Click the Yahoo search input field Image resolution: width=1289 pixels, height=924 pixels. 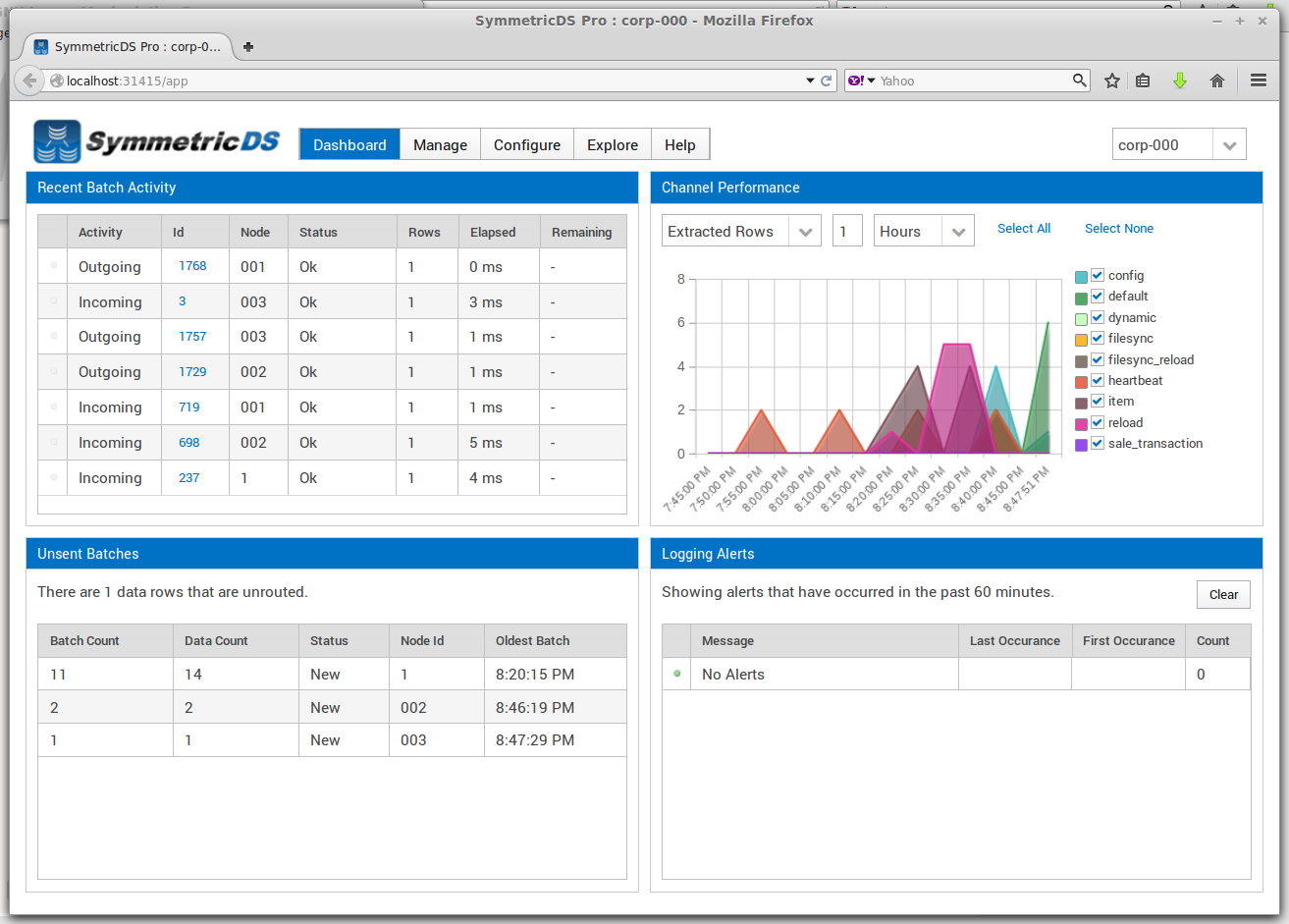click(972, 81)
